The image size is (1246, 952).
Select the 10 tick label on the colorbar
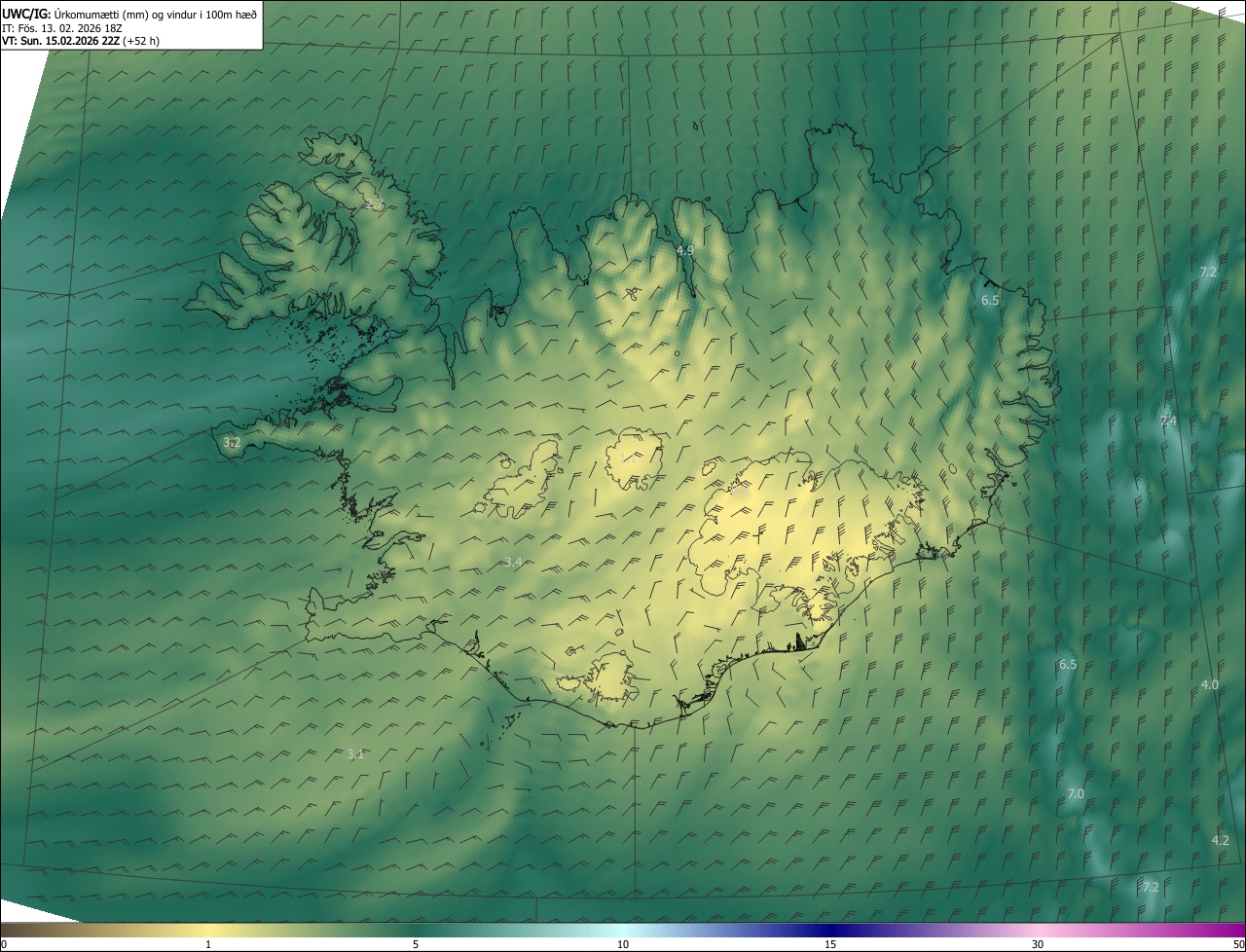[623, 944]
